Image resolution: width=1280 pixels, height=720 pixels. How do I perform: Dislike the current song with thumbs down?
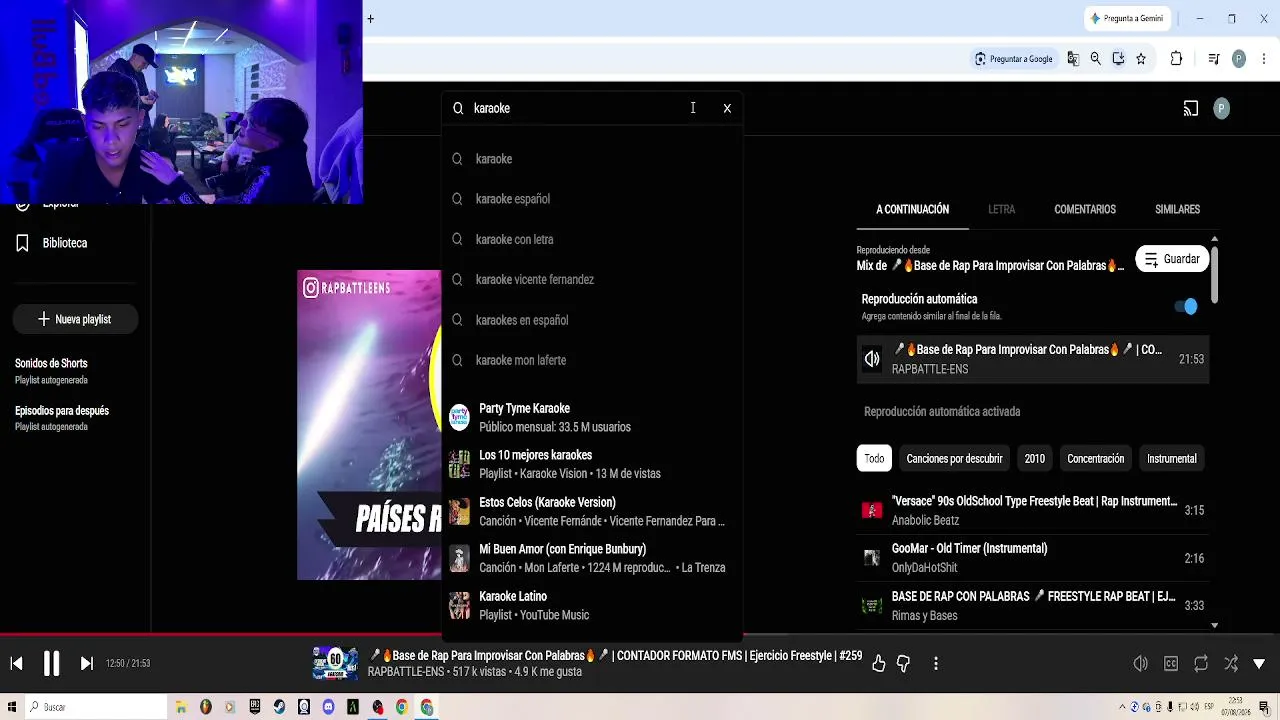(x=903, y=664)
